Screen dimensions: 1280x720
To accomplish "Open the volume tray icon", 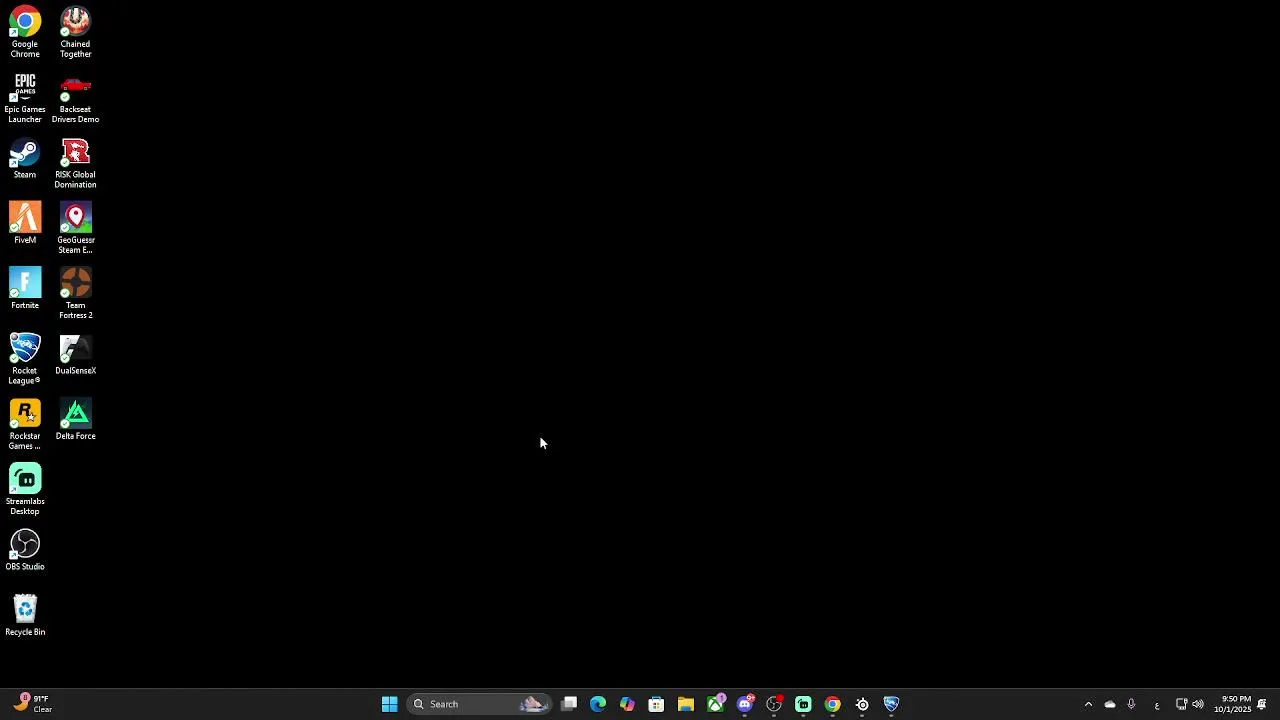I will tap(1198, 704).
